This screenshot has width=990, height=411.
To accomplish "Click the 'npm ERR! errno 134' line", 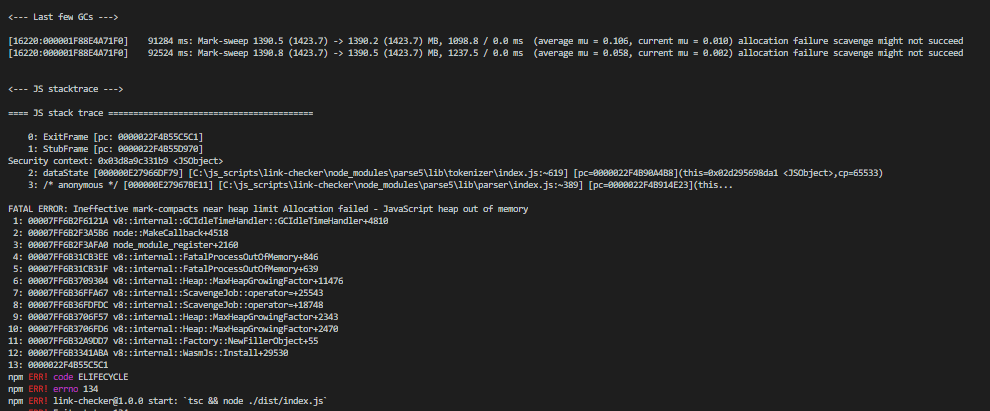I will pyautogui.click(x=53, y=389).
